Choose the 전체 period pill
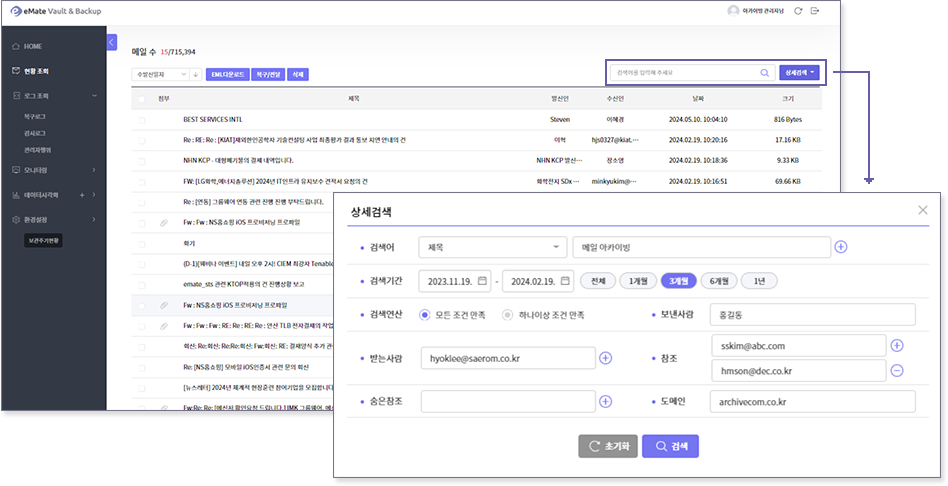948x486 pixels. (598, 281)
